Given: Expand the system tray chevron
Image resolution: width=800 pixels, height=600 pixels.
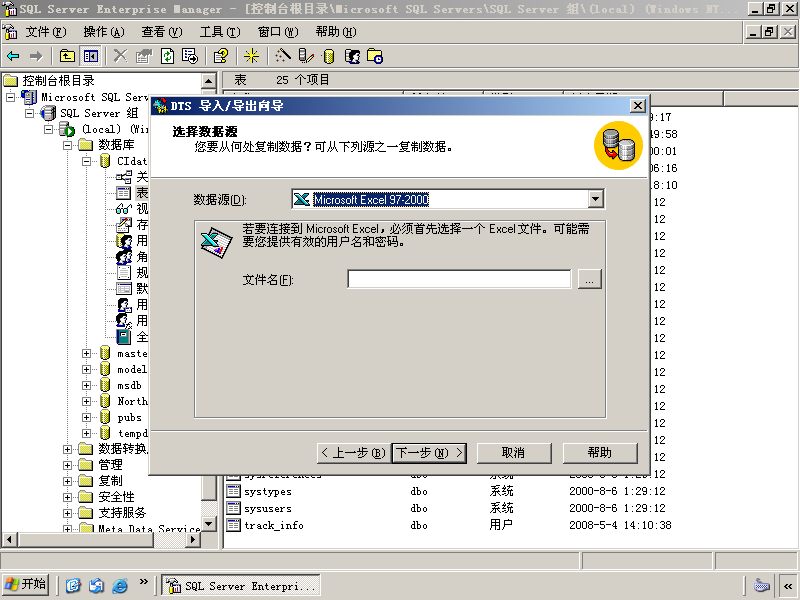Looking at the screenshot, I should [x=788, y=586].
